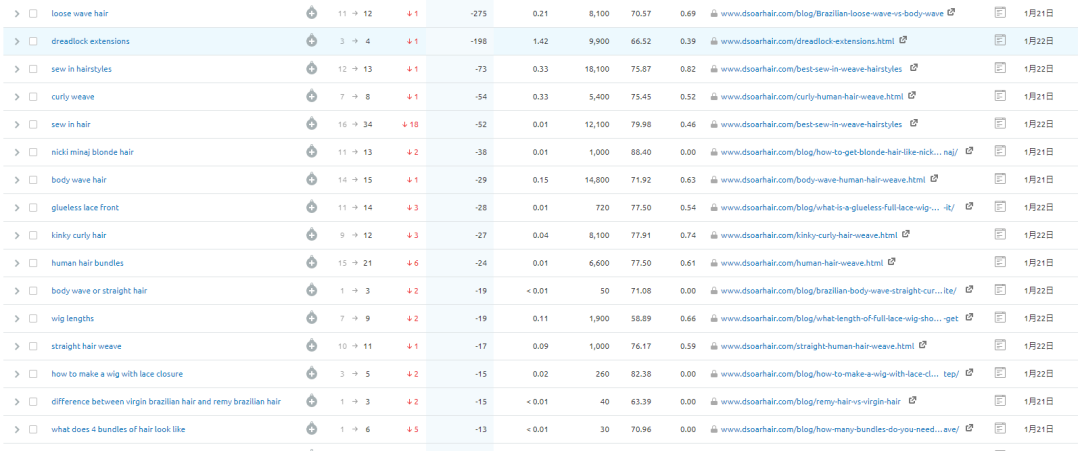This screenshot has height=451, width=1080.
Task: Open external link icon next to dreadlock-extensions.html URL
Action: (x=904, y=41)
